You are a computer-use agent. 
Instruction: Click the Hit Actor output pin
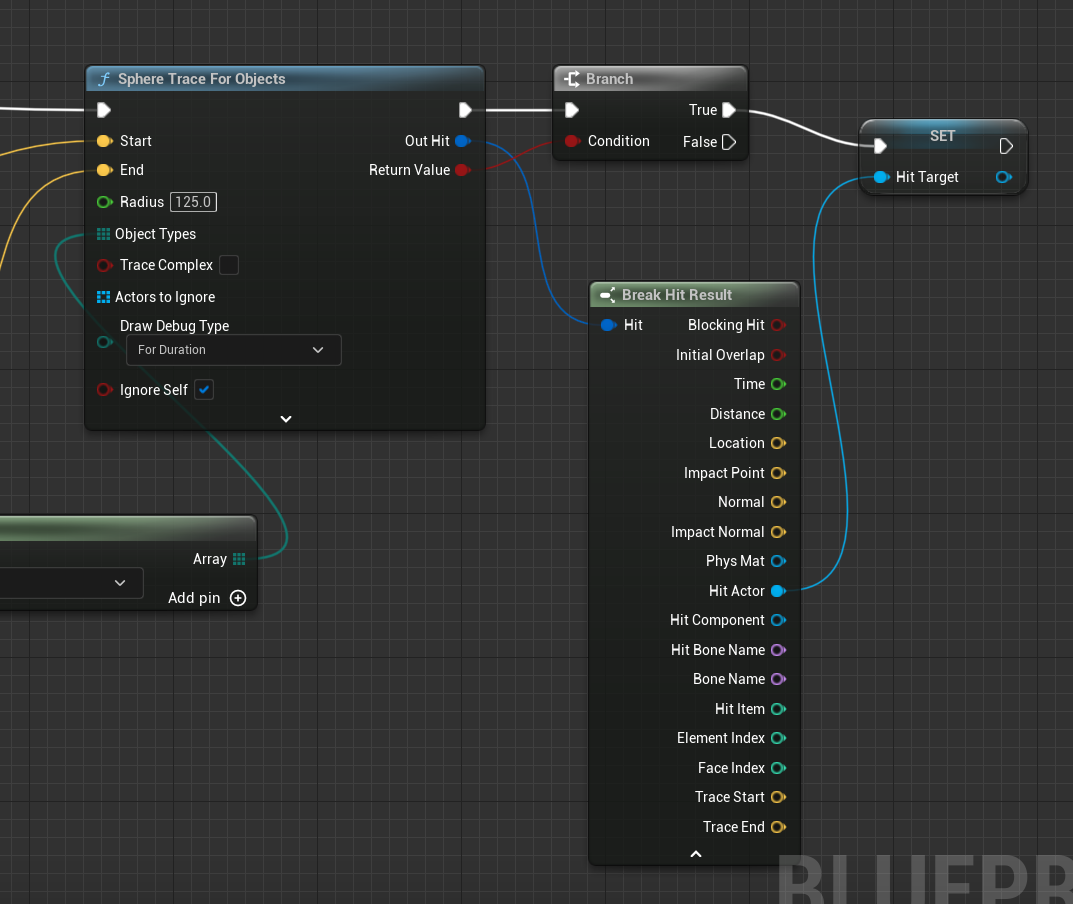pyautogui.click(x=779, y=591)
